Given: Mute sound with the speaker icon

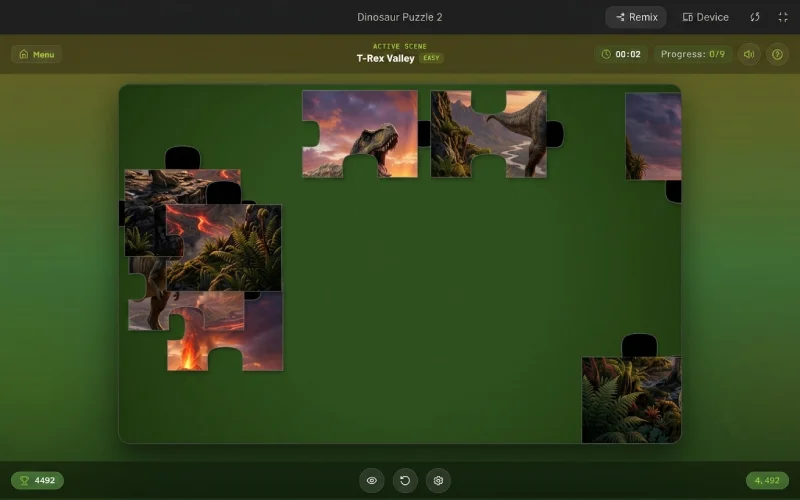Looking at the screenshot, I should pyautogui.click(x=749, y=54).
